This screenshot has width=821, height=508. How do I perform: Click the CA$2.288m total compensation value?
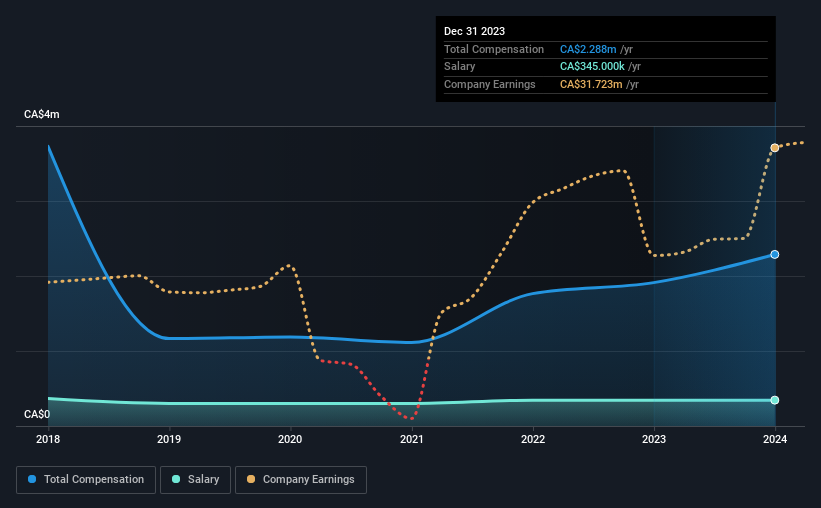click(588, 49)
